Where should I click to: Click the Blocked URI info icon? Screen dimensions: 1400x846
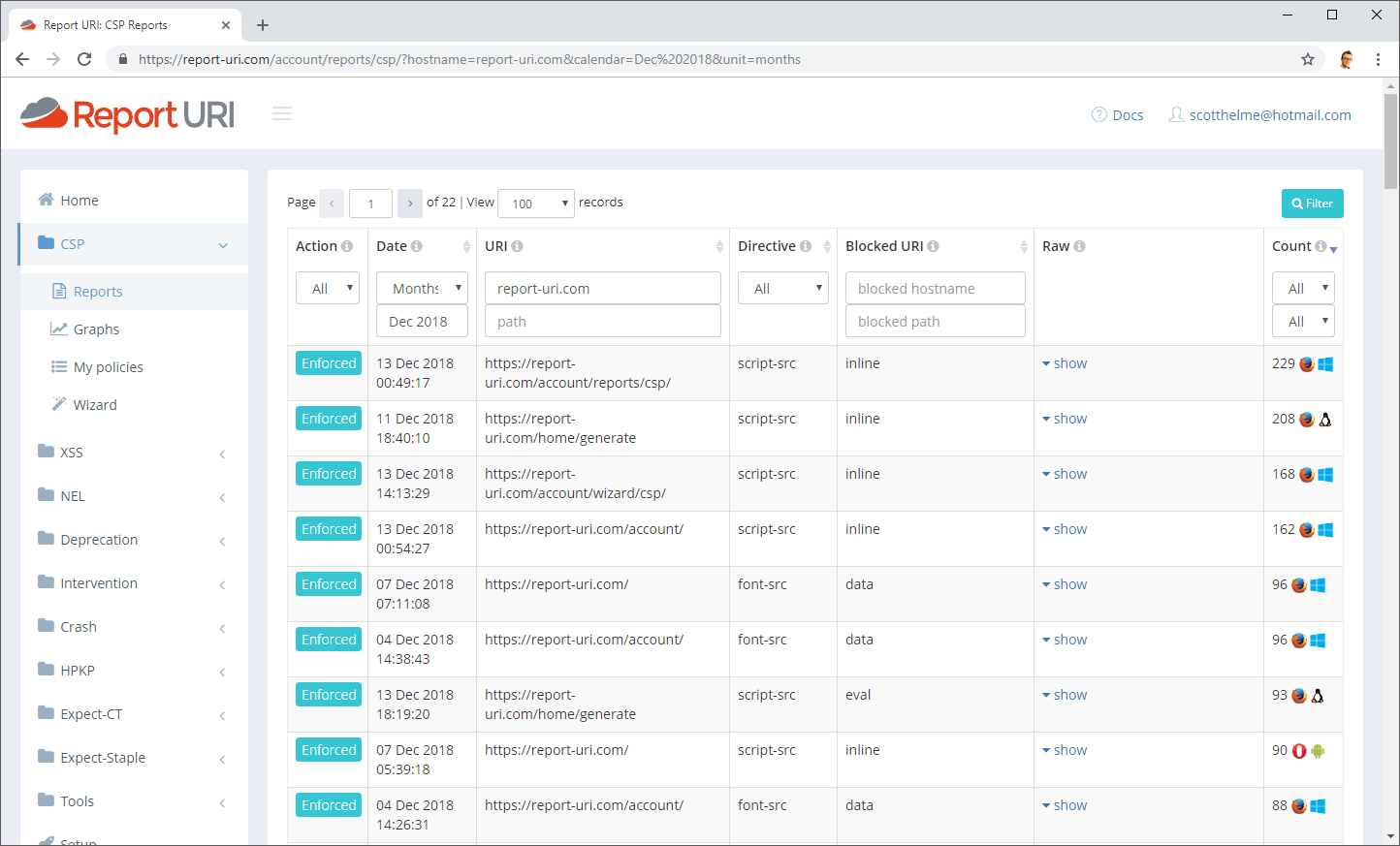click(933, 246)
